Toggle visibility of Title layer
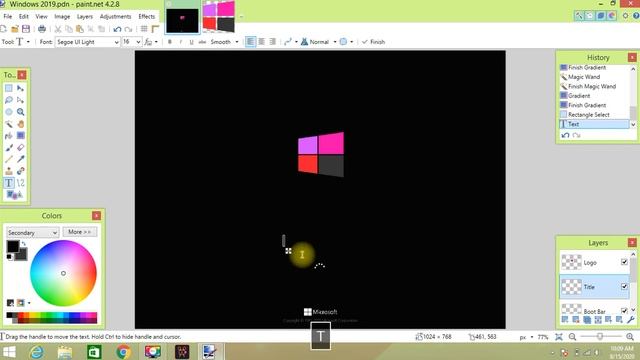640x360 pixels. click(x=624, y=287)
